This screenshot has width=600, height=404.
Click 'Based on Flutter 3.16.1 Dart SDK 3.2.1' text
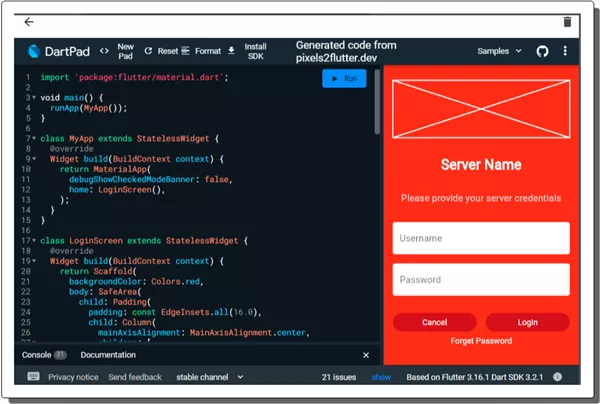pyautogui.click(x=474, y=377)
